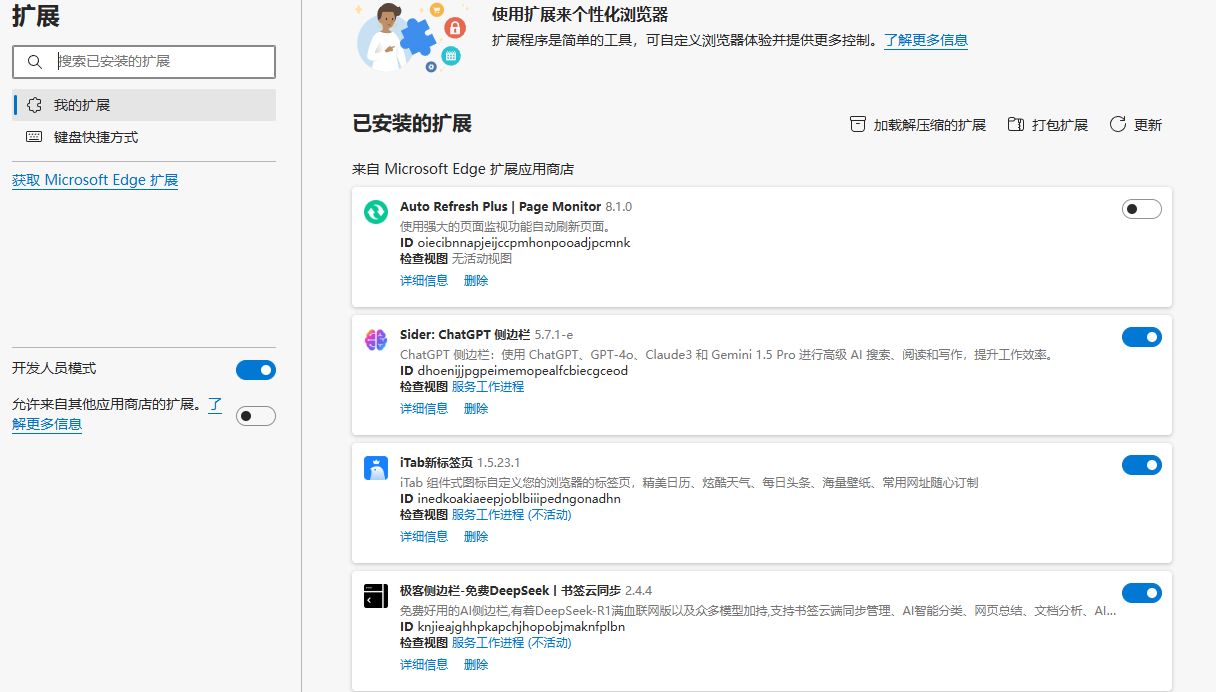The width and height of the screenshot is (1216, 692).
Task: Open 详细信息 for Sider ChatGPT 侧边栏
Action: 424,409
